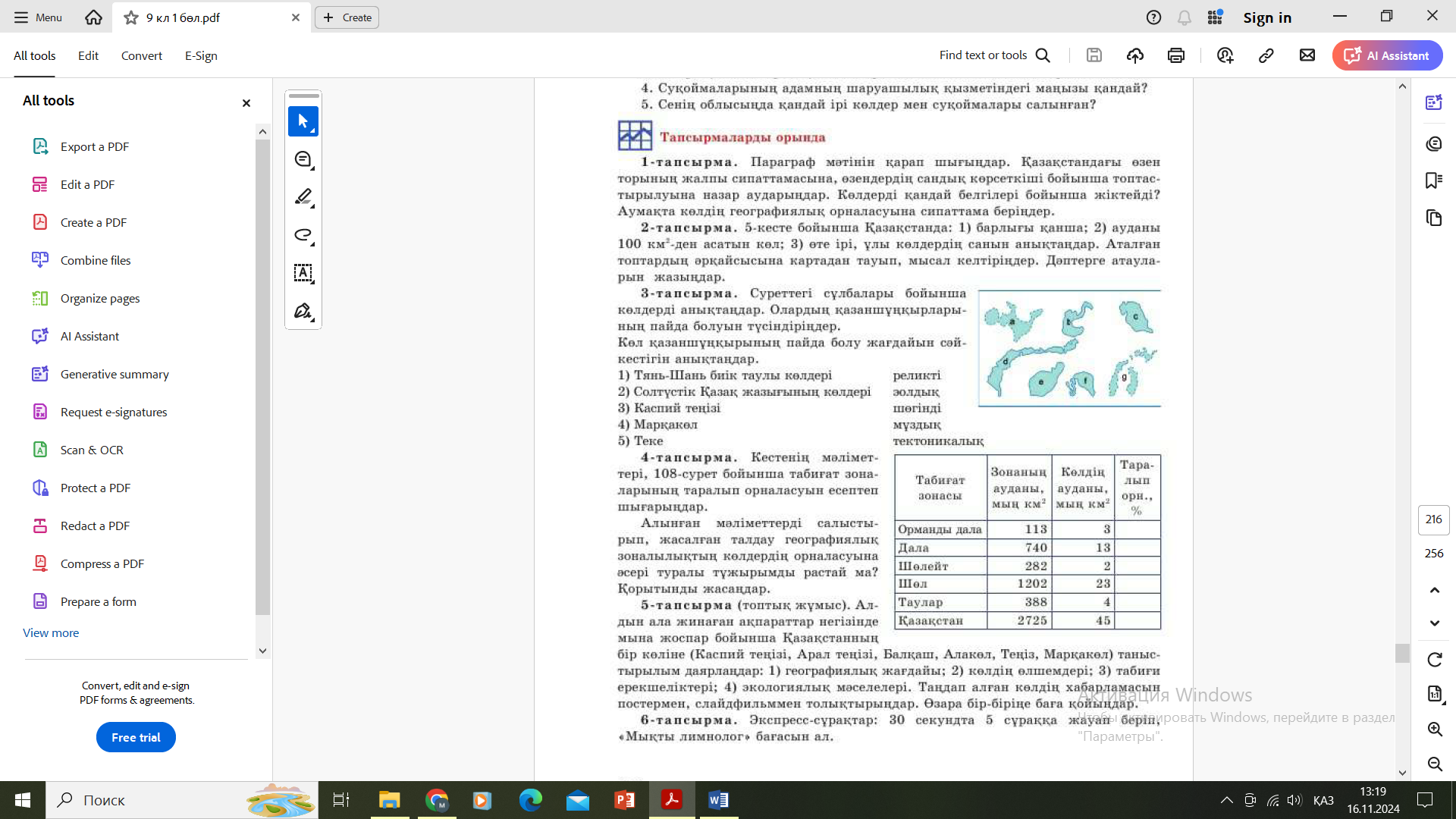Viewport: 1456px width, 819px height.
Task: Select the arrow selection tool
Action: click(x=303, y=121)
